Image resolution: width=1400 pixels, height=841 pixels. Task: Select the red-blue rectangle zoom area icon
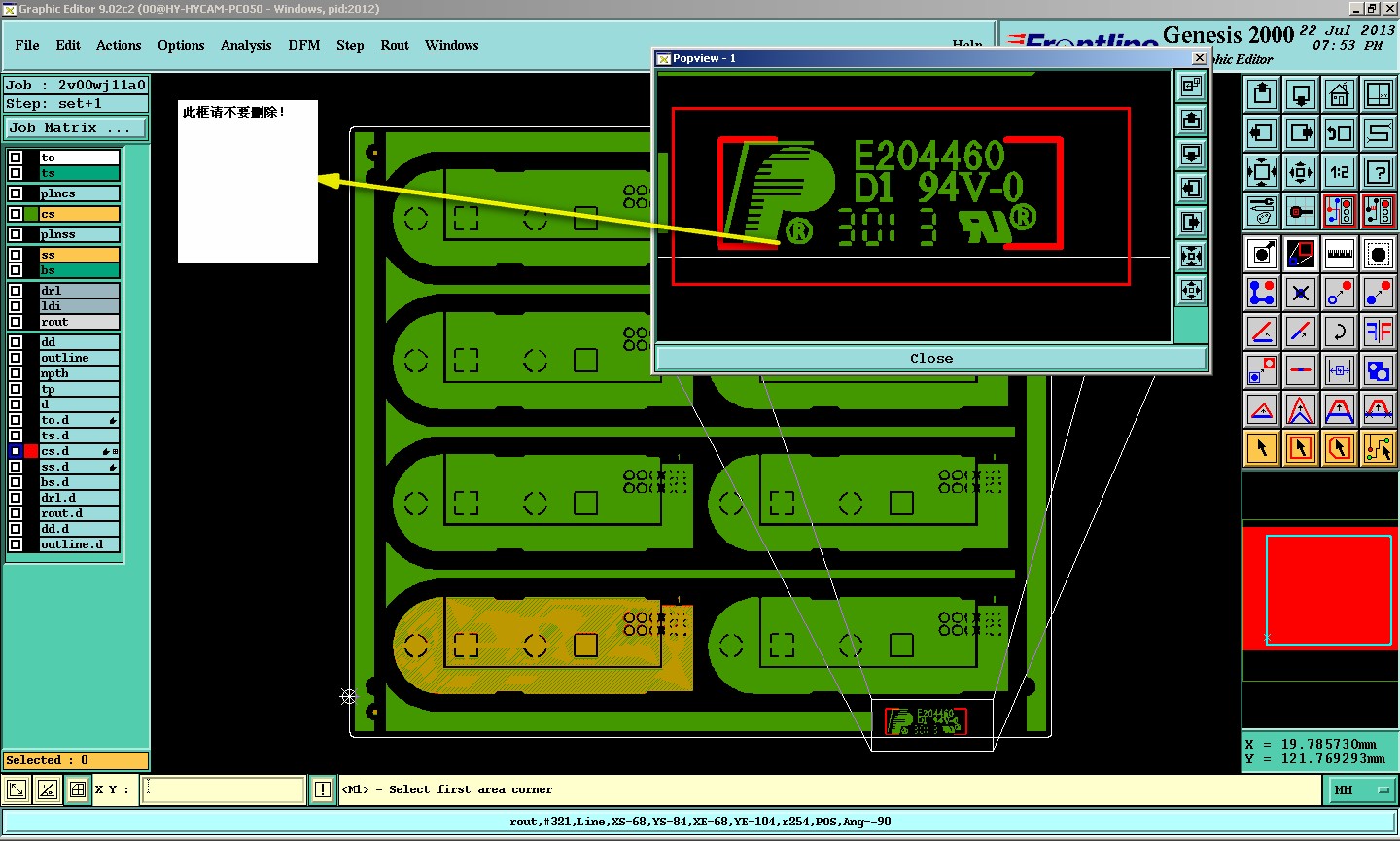(x=1301, y=254)
